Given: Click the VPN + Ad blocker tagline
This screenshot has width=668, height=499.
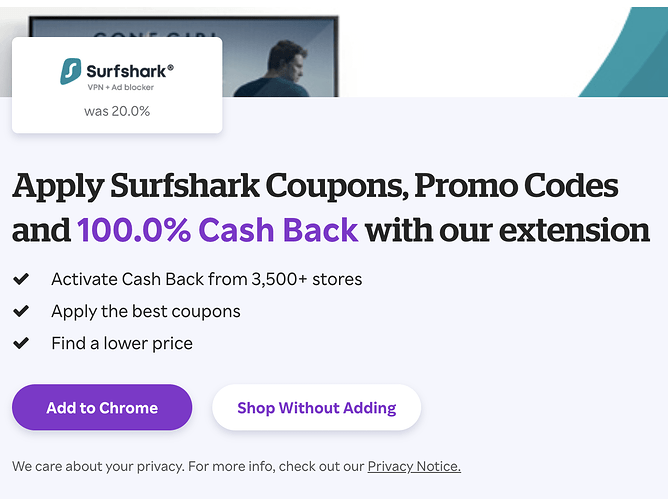Looking at the screenshot, I should [121, 87].
